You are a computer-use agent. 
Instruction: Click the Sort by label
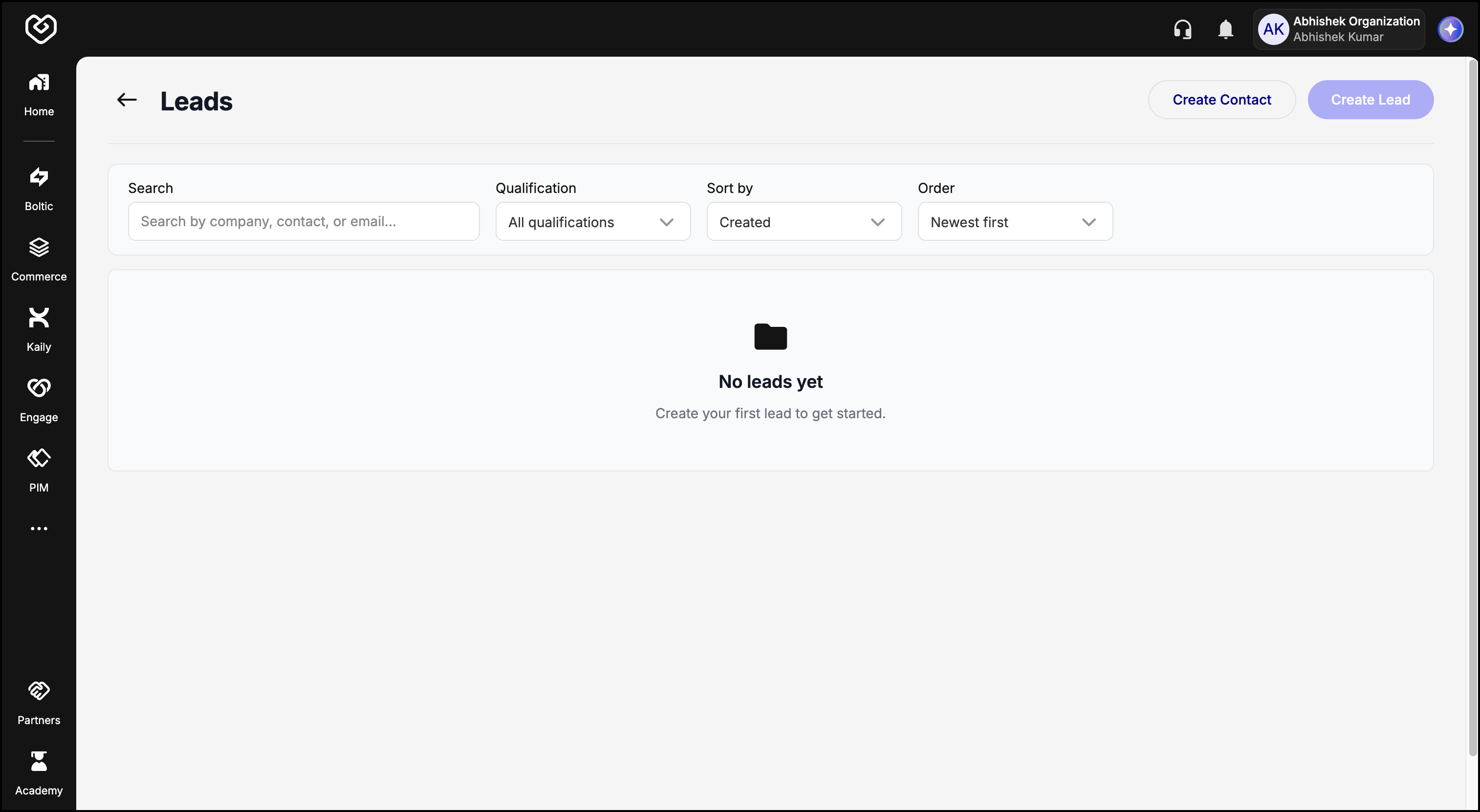tap(730, 189)
